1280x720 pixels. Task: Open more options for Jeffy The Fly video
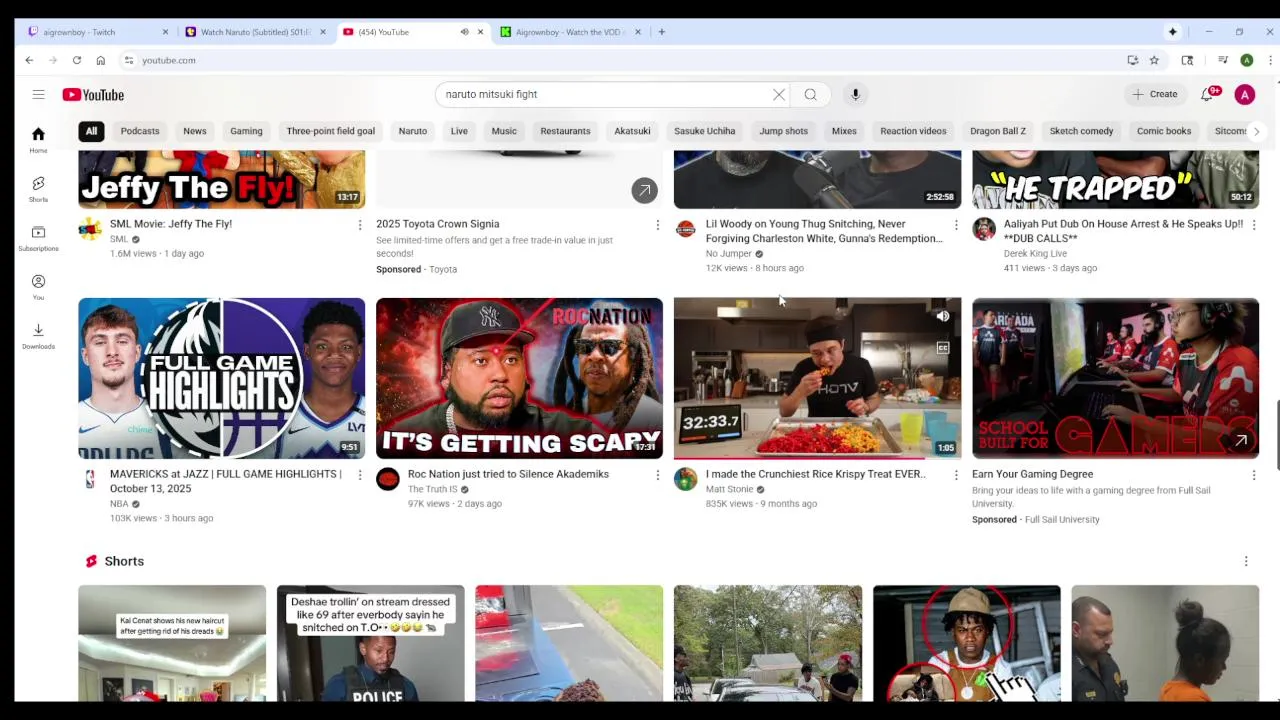(x=360, y=225)
